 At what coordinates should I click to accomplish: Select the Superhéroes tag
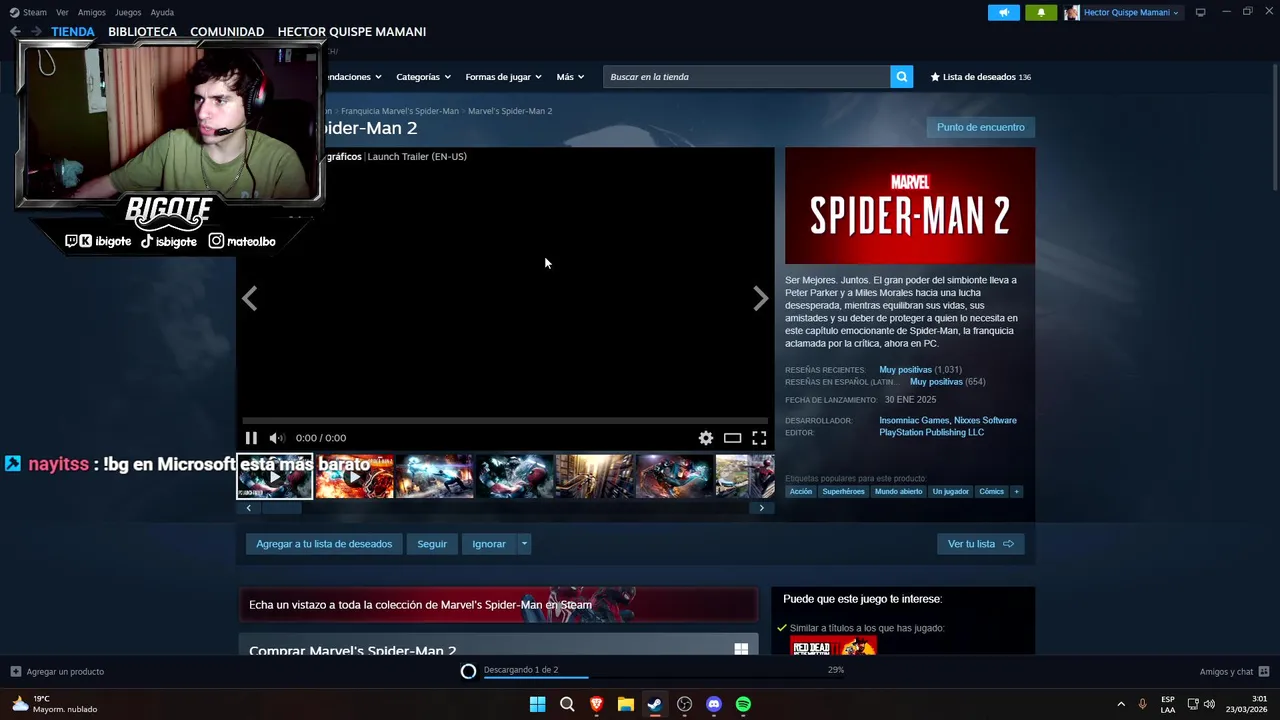point(843,491)
